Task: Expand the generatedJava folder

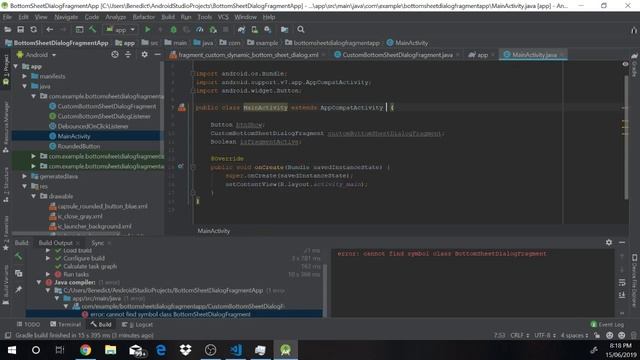Action: click(24, 176)
